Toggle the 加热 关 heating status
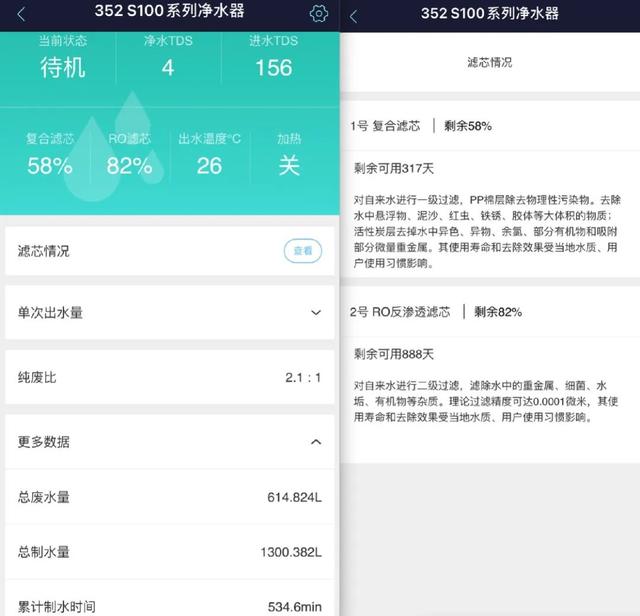The image size is (640, 616). tap(289, 166)
